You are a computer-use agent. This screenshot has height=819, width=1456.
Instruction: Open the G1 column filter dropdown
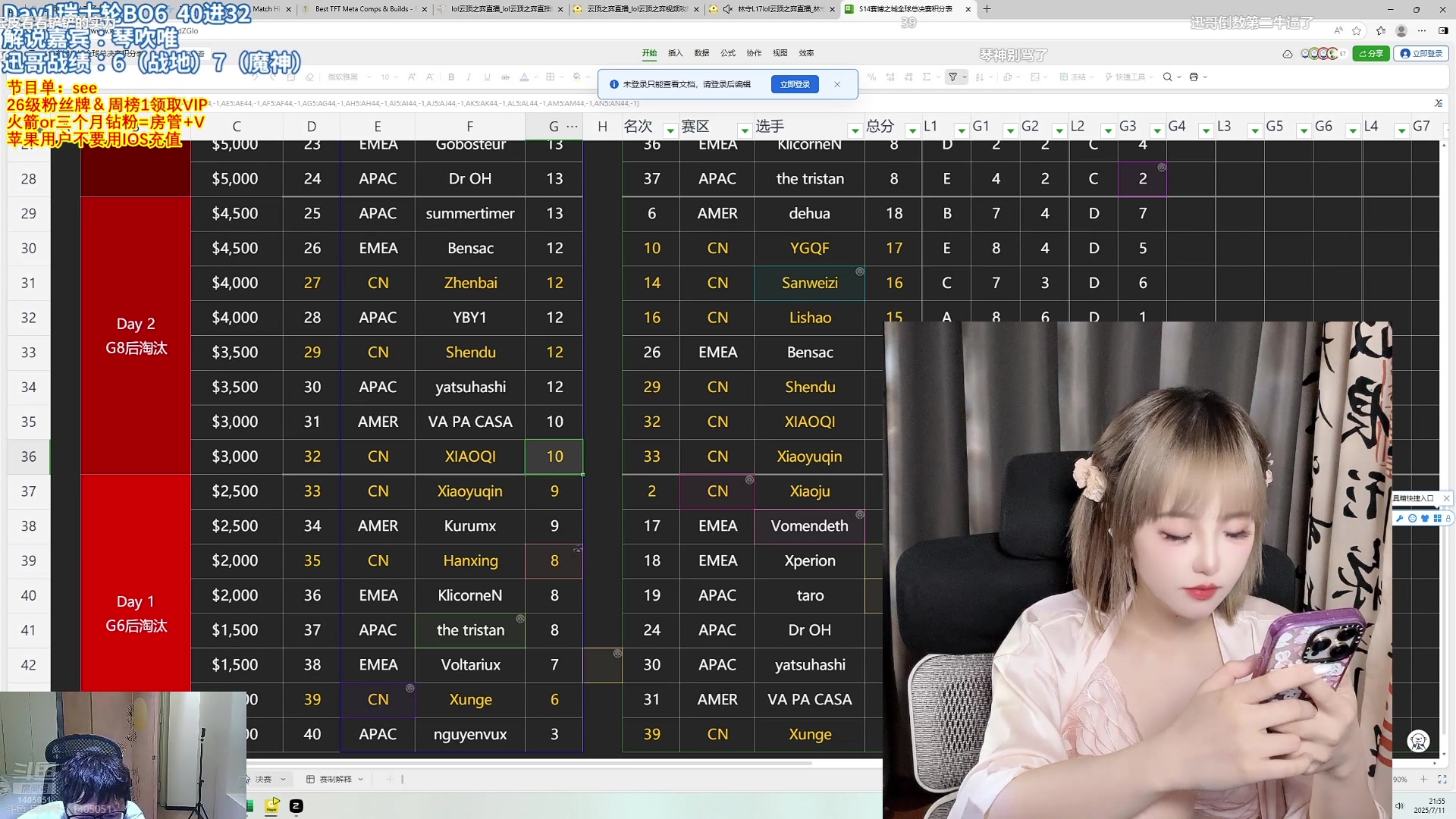click(1010, 130)
